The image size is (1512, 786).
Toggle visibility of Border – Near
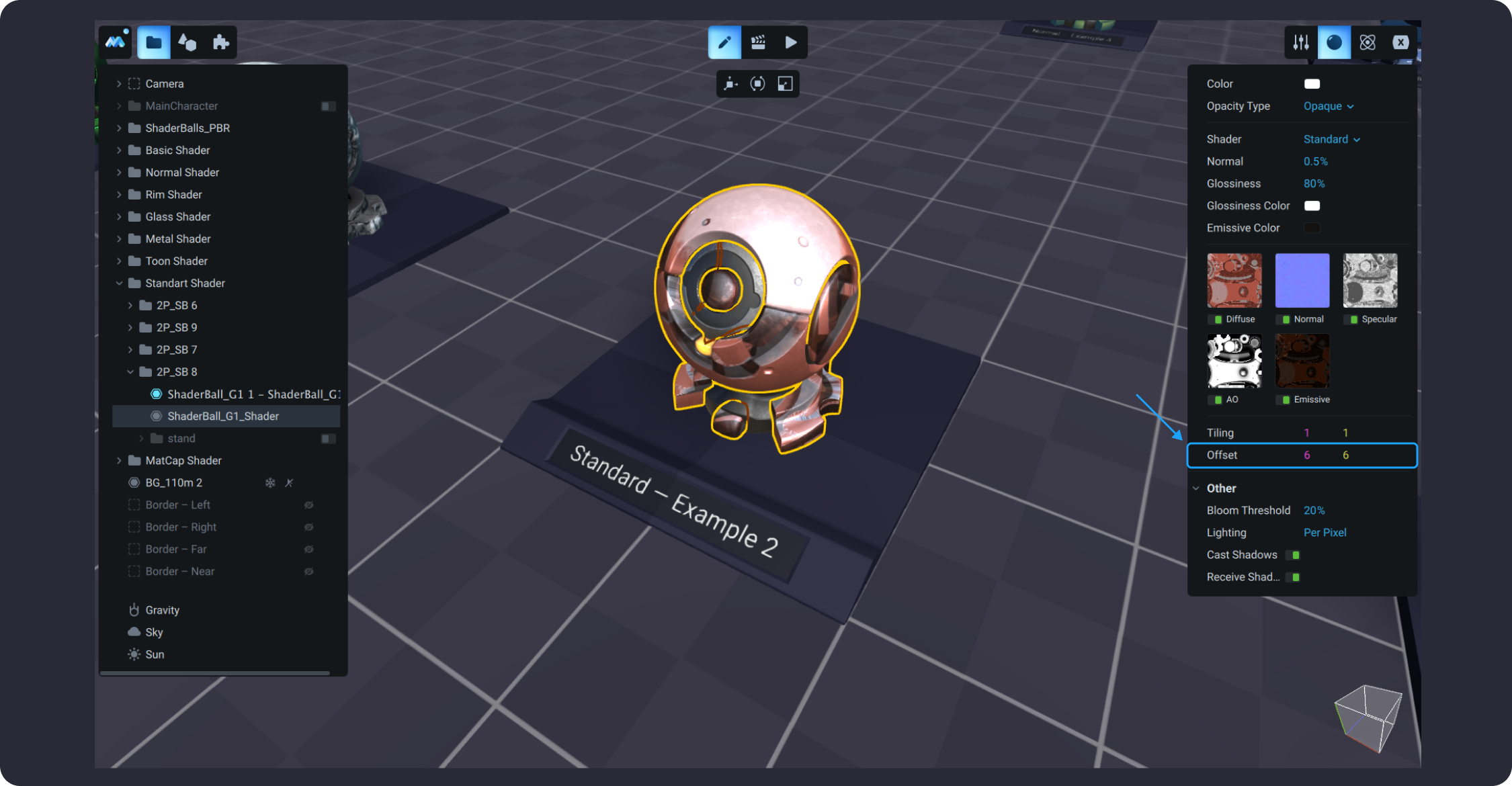click(308, 572)
